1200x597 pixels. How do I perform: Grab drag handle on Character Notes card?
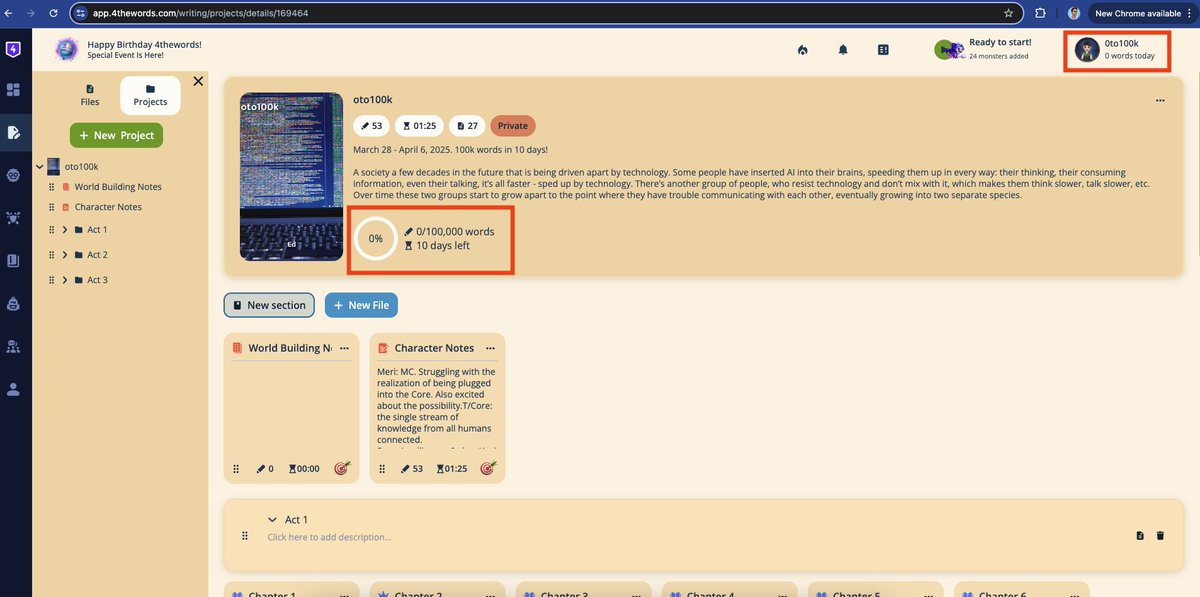coord(383,468)
